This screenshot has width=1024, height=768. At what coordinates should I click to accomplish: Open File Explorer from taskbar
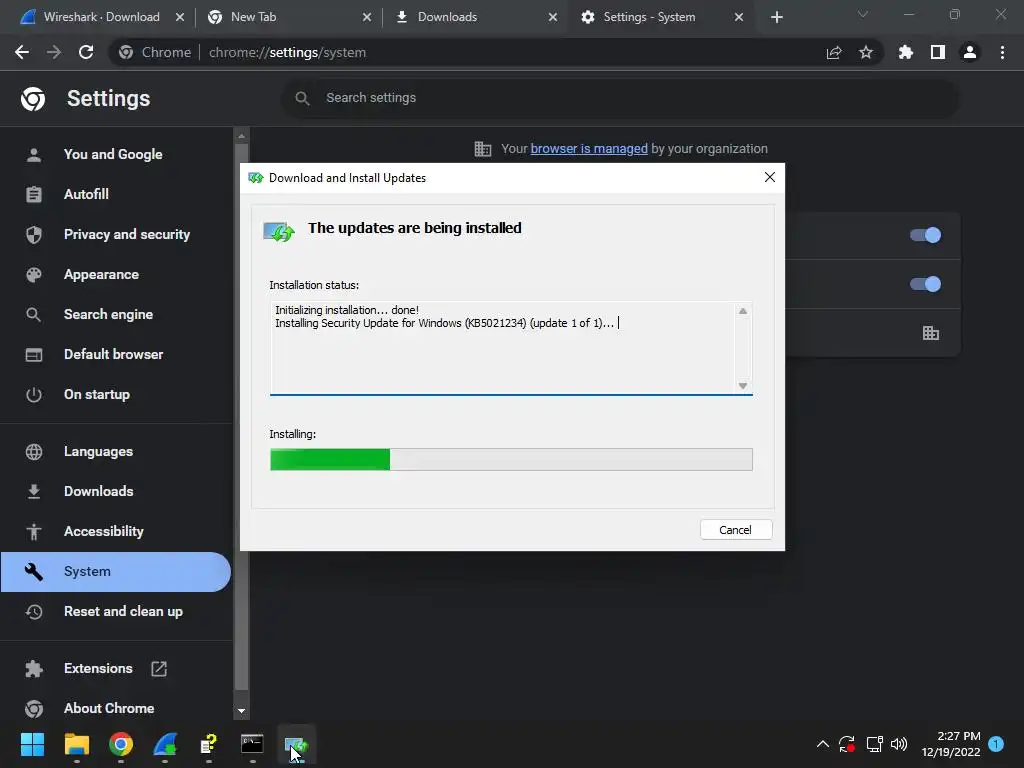(76, 744)
